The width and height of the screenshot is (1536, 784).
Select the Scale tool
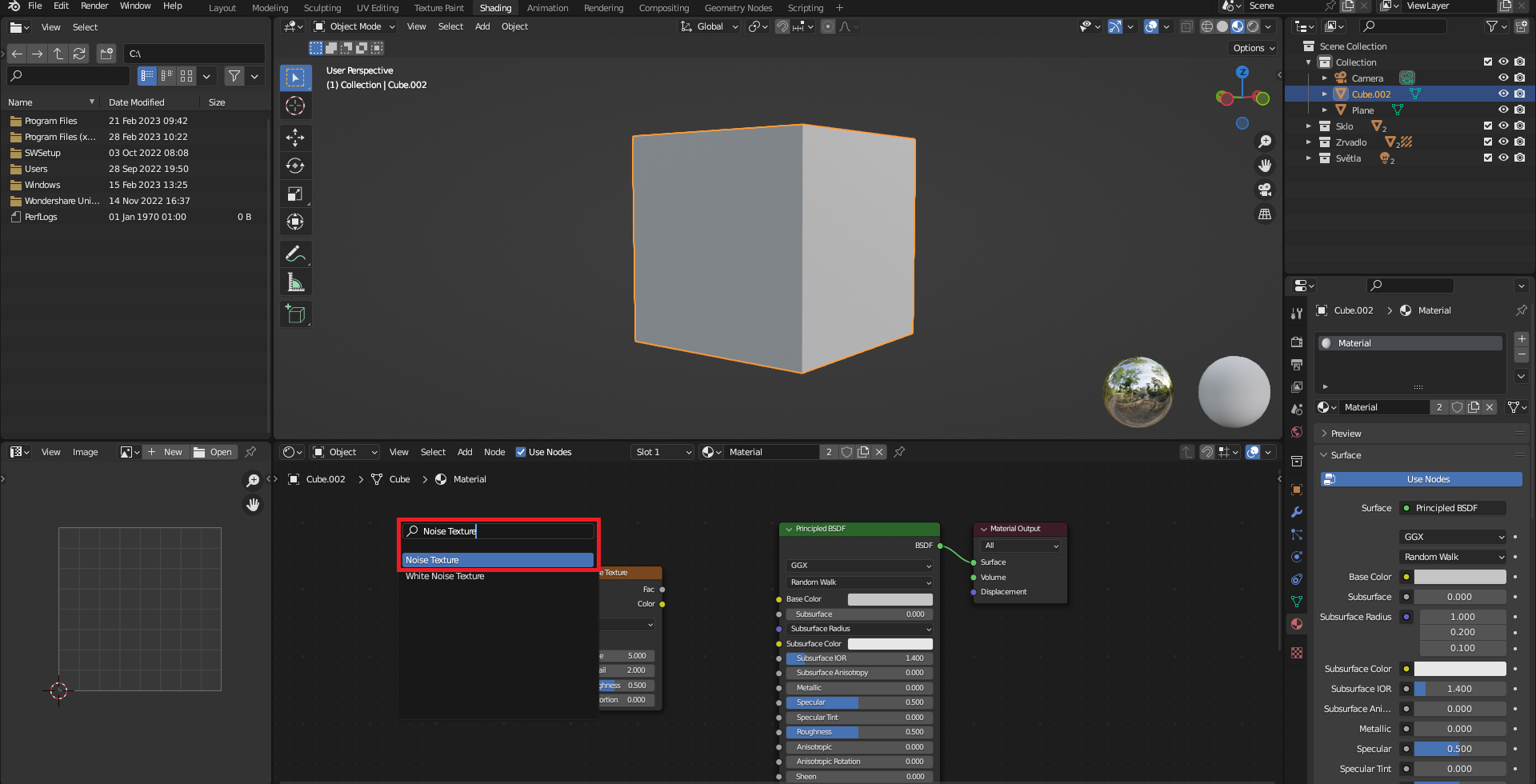click(x=295, y=194)
